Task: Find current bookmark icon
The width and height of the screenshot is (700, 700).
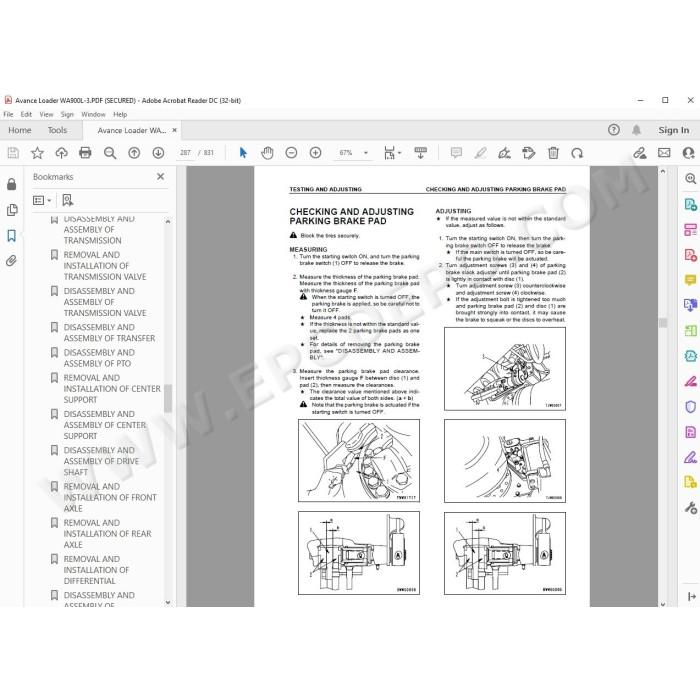Action: tap(67, 200)
